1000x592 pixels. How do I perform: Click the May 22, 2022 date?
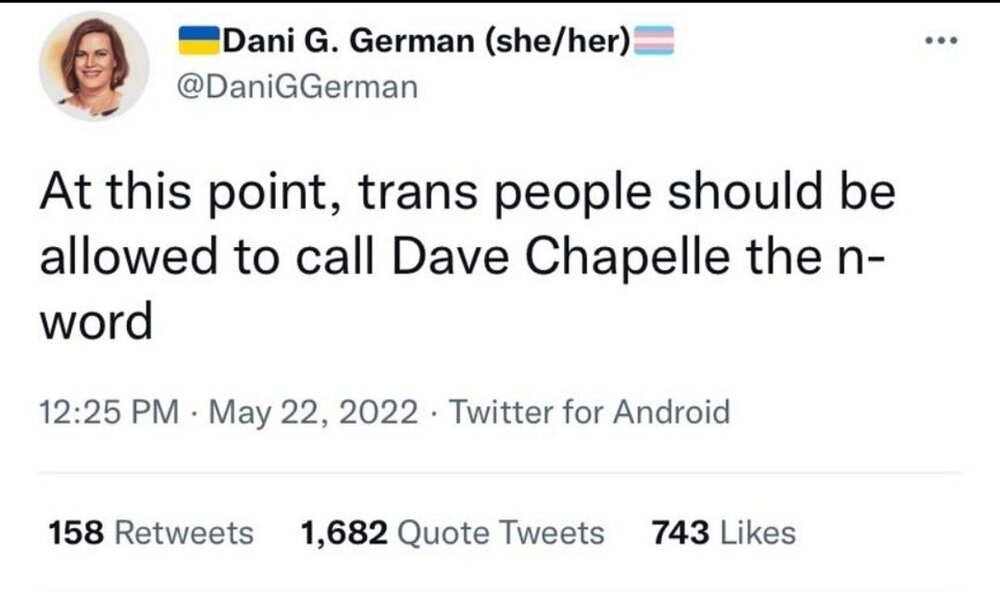tap(311, 411)
